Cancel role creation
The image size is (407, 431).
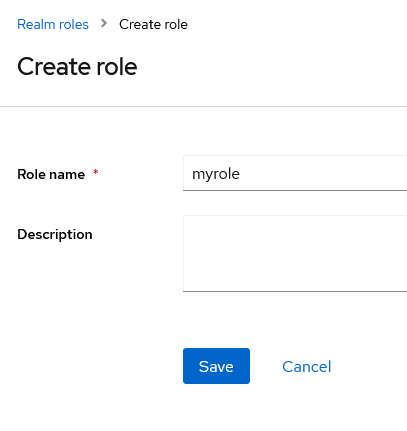(307, 366)
